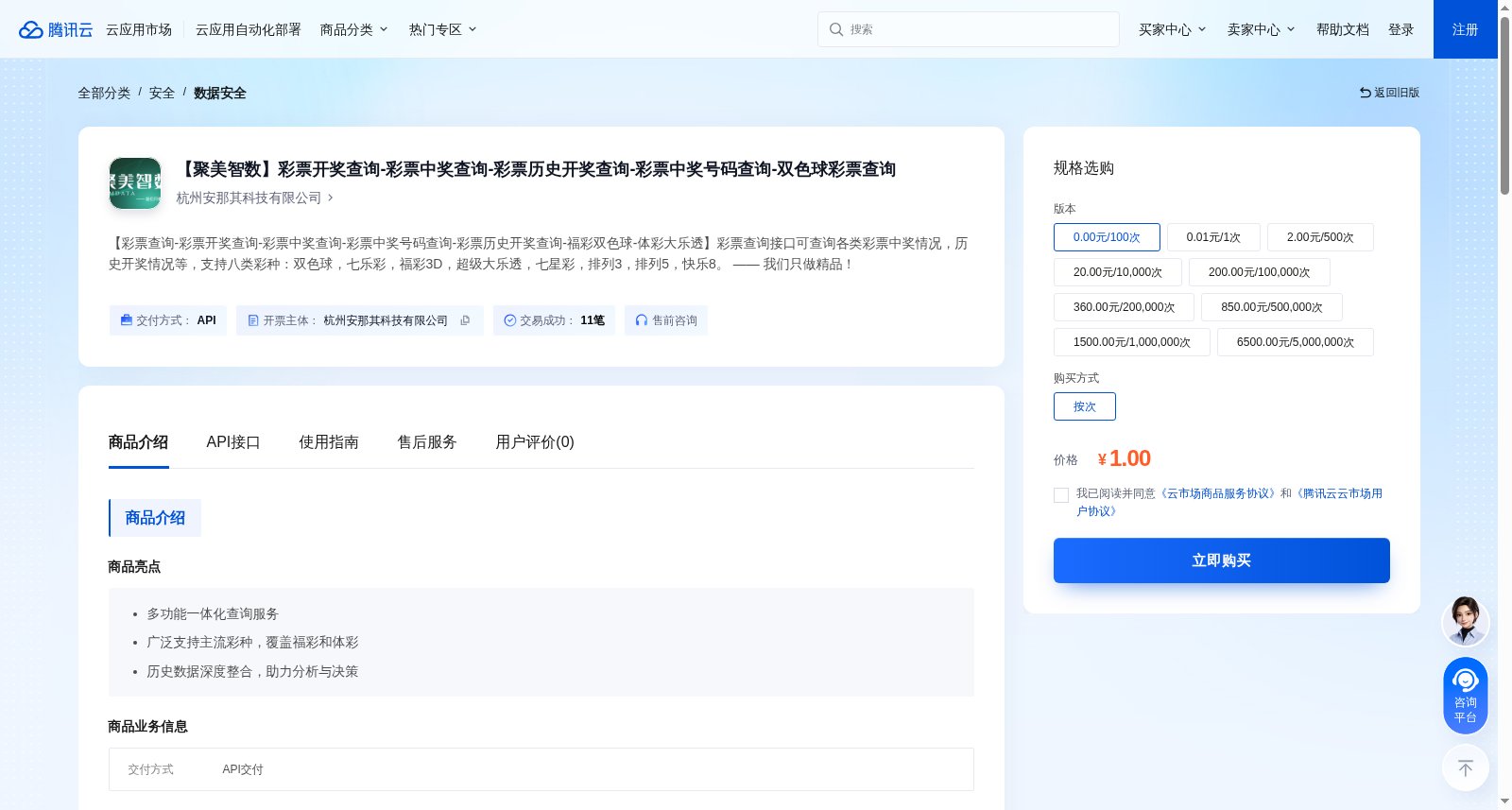The image size is (1512, 810).
Task: Choose the 360.00元/200,000次 package
Action: (1125, 307)
